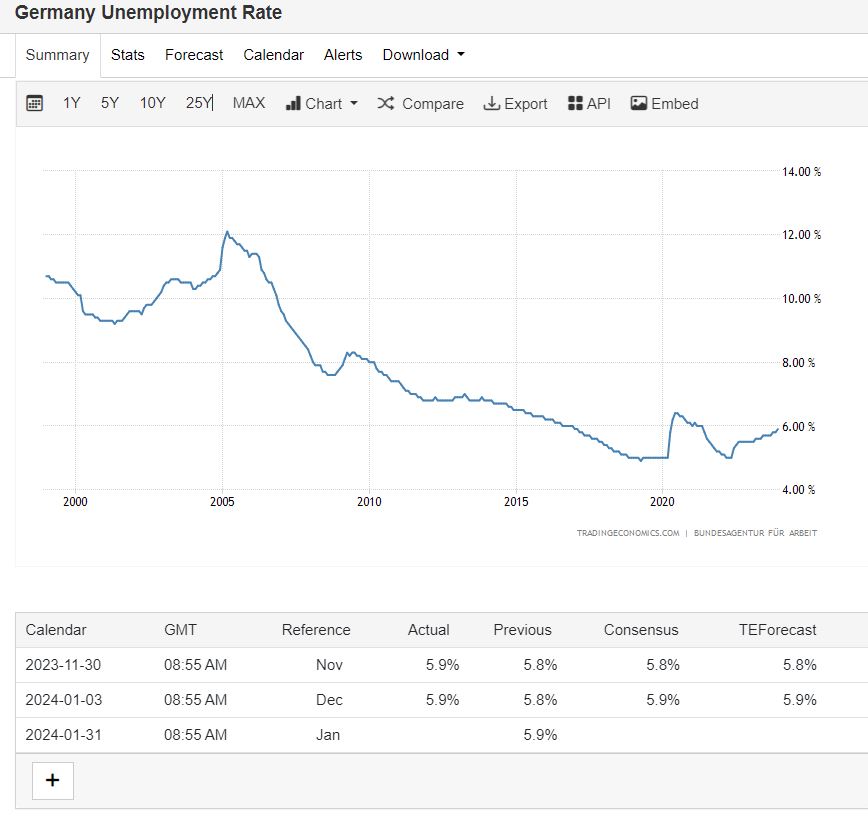The image size is (868, 826).
Task: Show MAX historical data range
Action: 249,103
